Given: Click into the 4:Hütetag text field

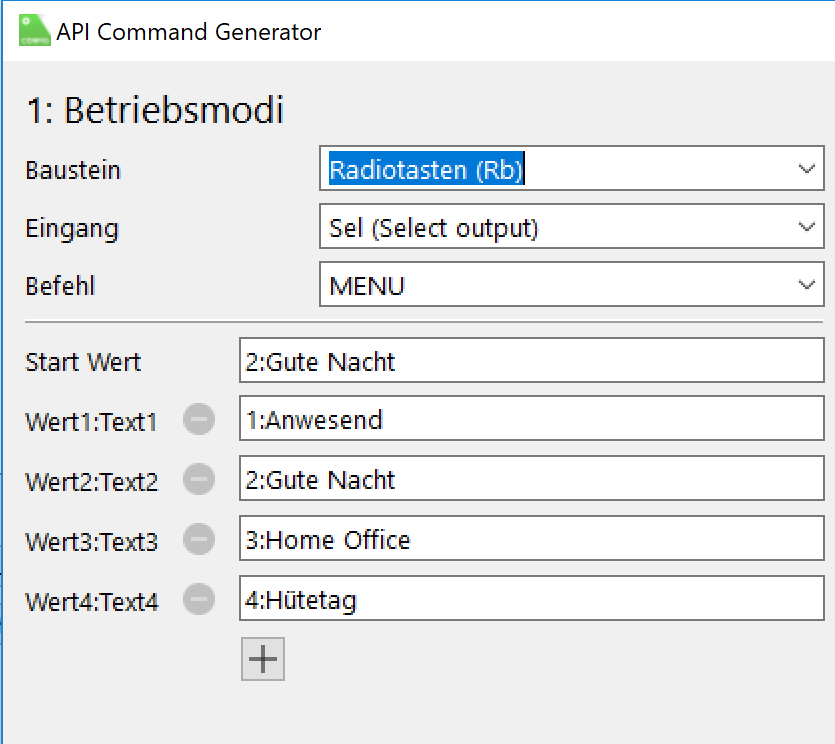Looking at the screenshot, I should tap(531, 600).
